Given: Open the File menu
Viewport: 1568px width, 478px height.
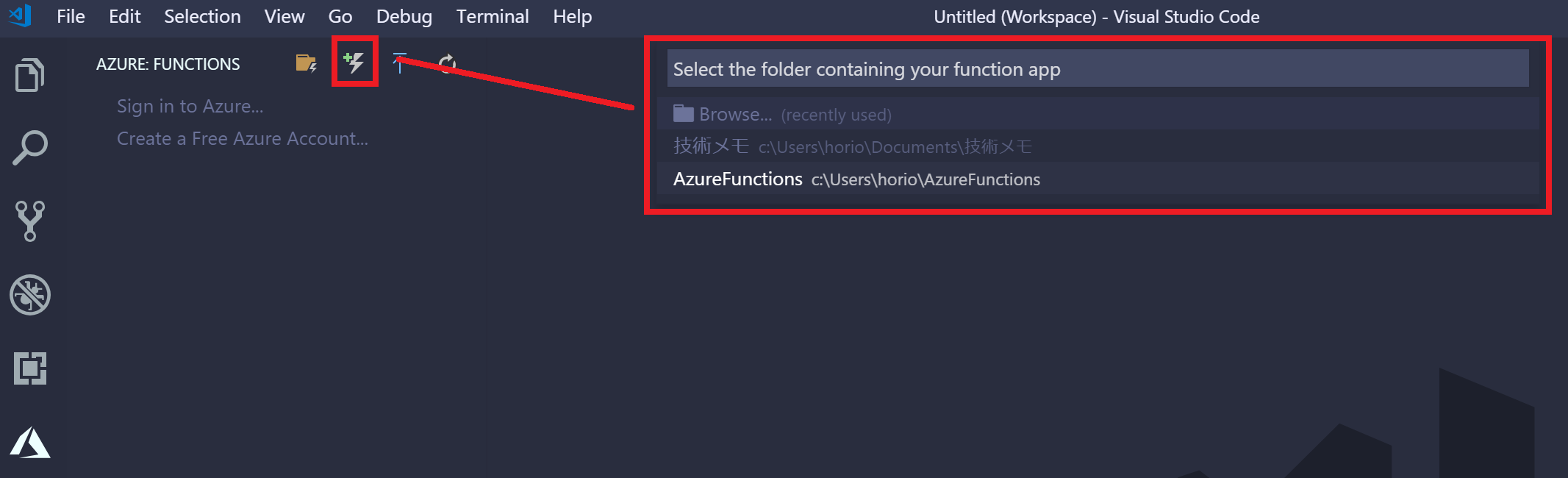Looking at the screenshot, I should click(71, 16).
